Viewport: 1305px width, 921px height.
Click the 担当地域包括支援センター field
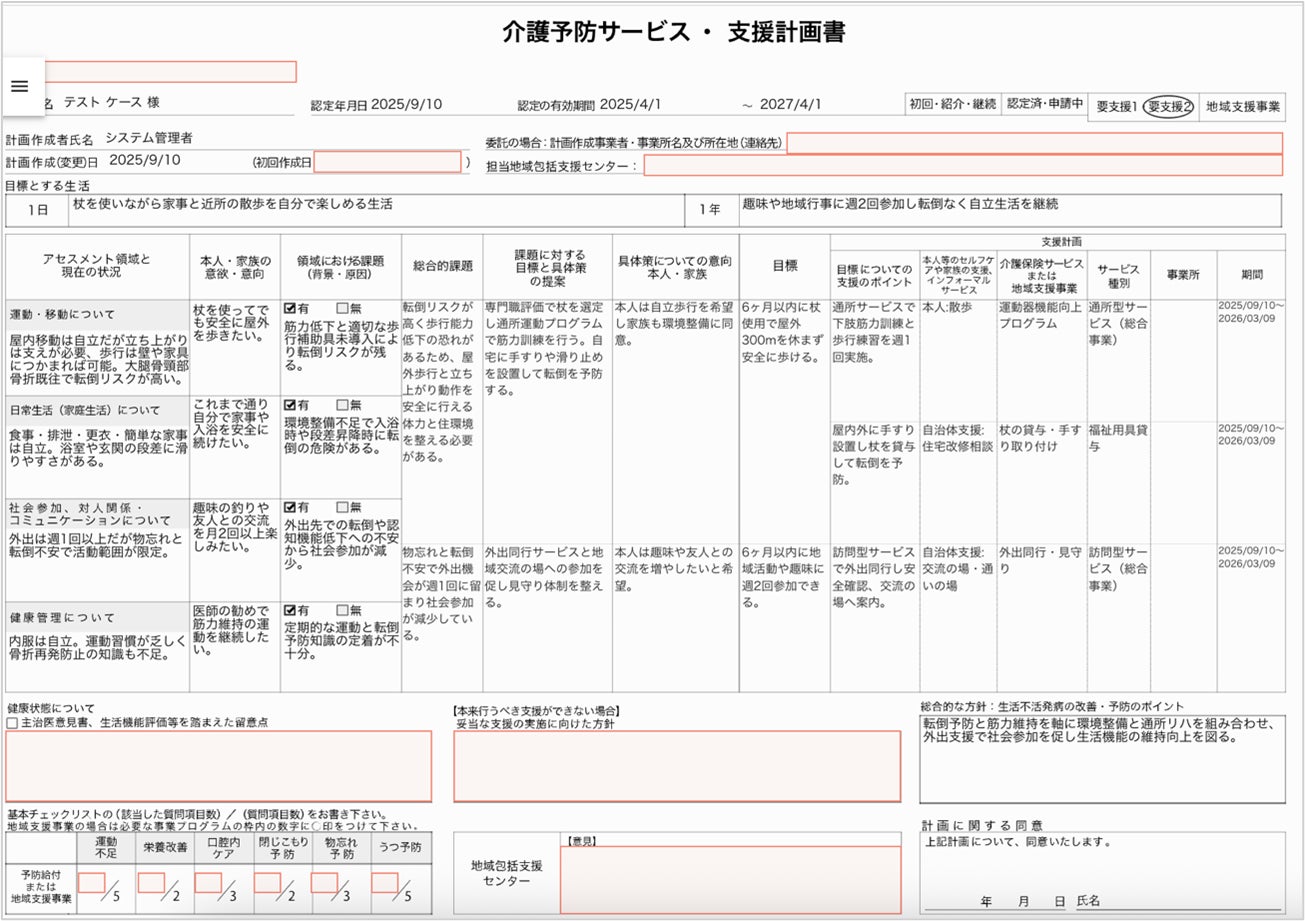963,165
